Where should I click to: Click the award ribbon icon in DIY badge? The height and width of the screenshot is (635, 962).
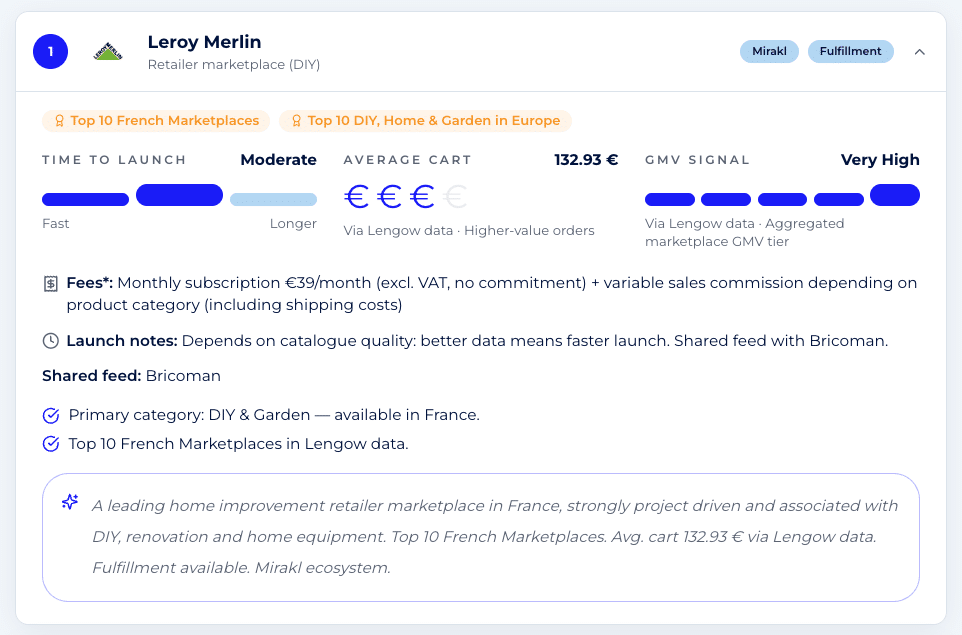click(296, 121)
